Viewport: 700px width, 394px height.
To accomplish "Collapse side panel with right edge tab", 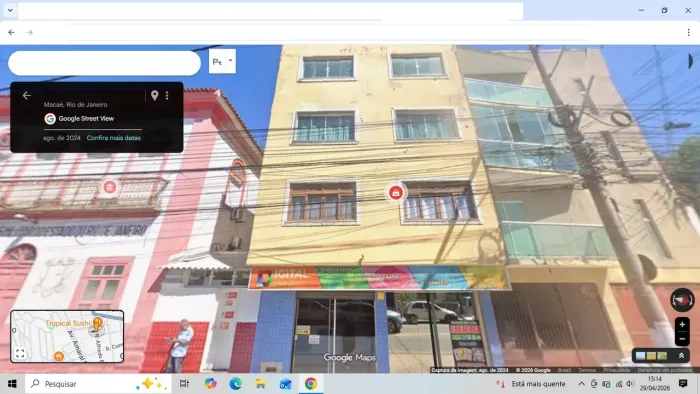I will [691, 61].
